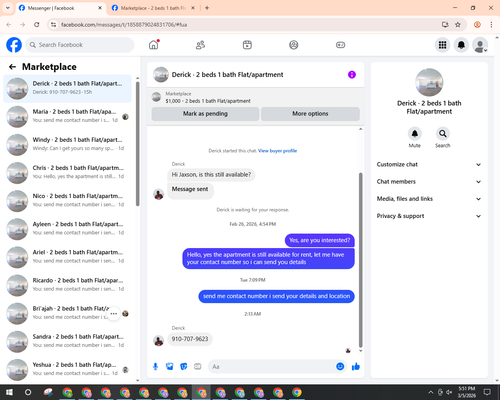Viewport: 500px width, 400px height.
Task: Open Windows taskbar search circle
Action: pyautogui.click(x=28, y=392)
